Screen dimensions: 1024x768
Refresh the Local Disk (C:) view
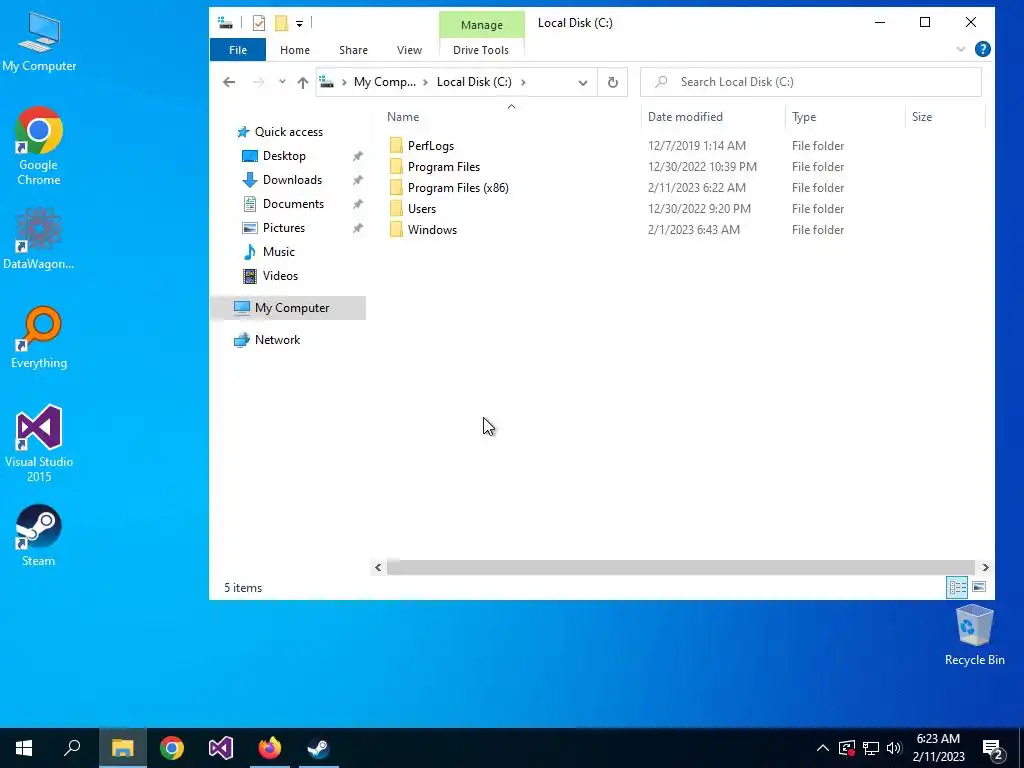[x=613, y=82]
